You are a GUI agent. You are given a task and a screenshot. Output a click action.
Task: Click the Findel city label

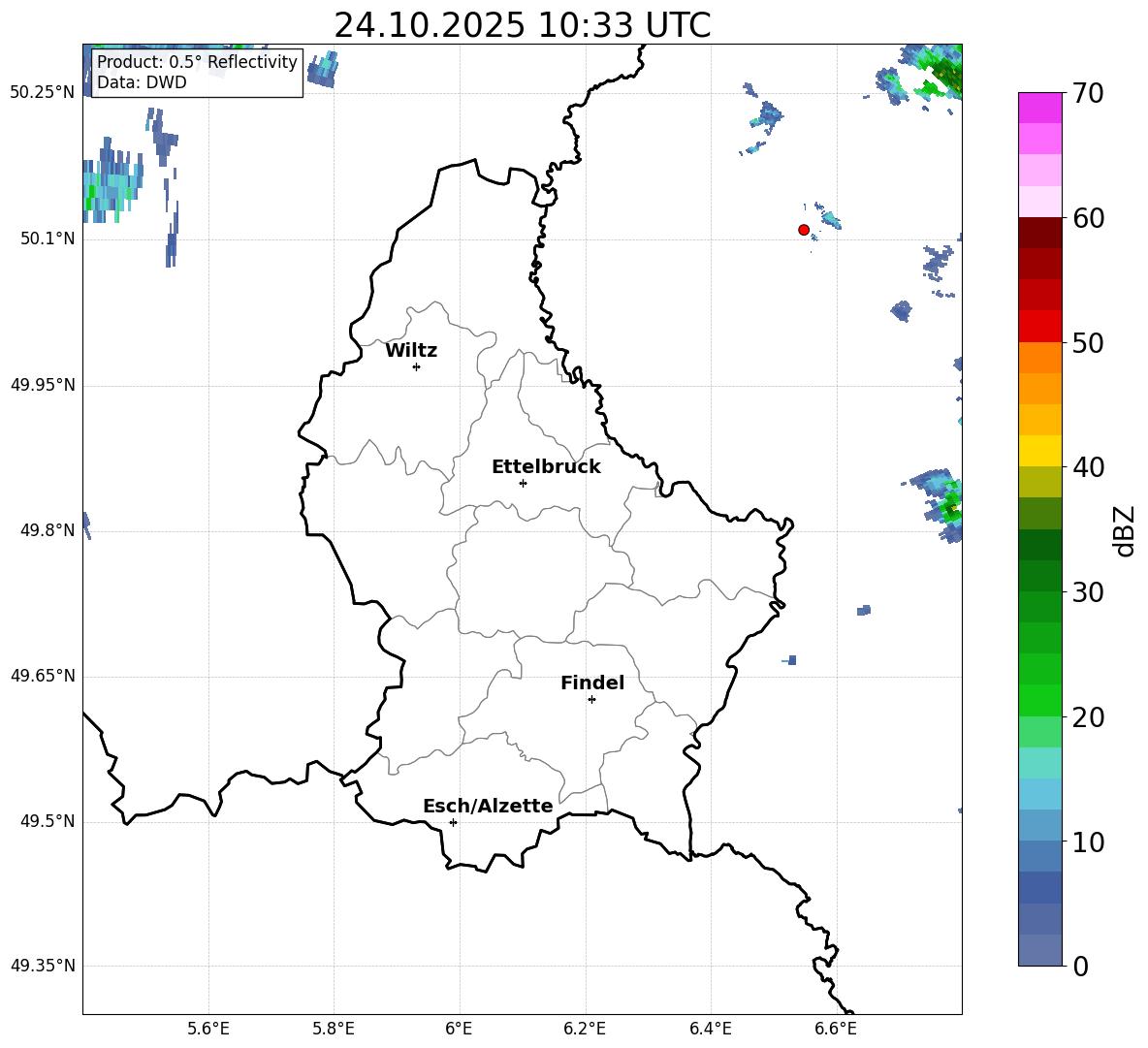point(592,683)
